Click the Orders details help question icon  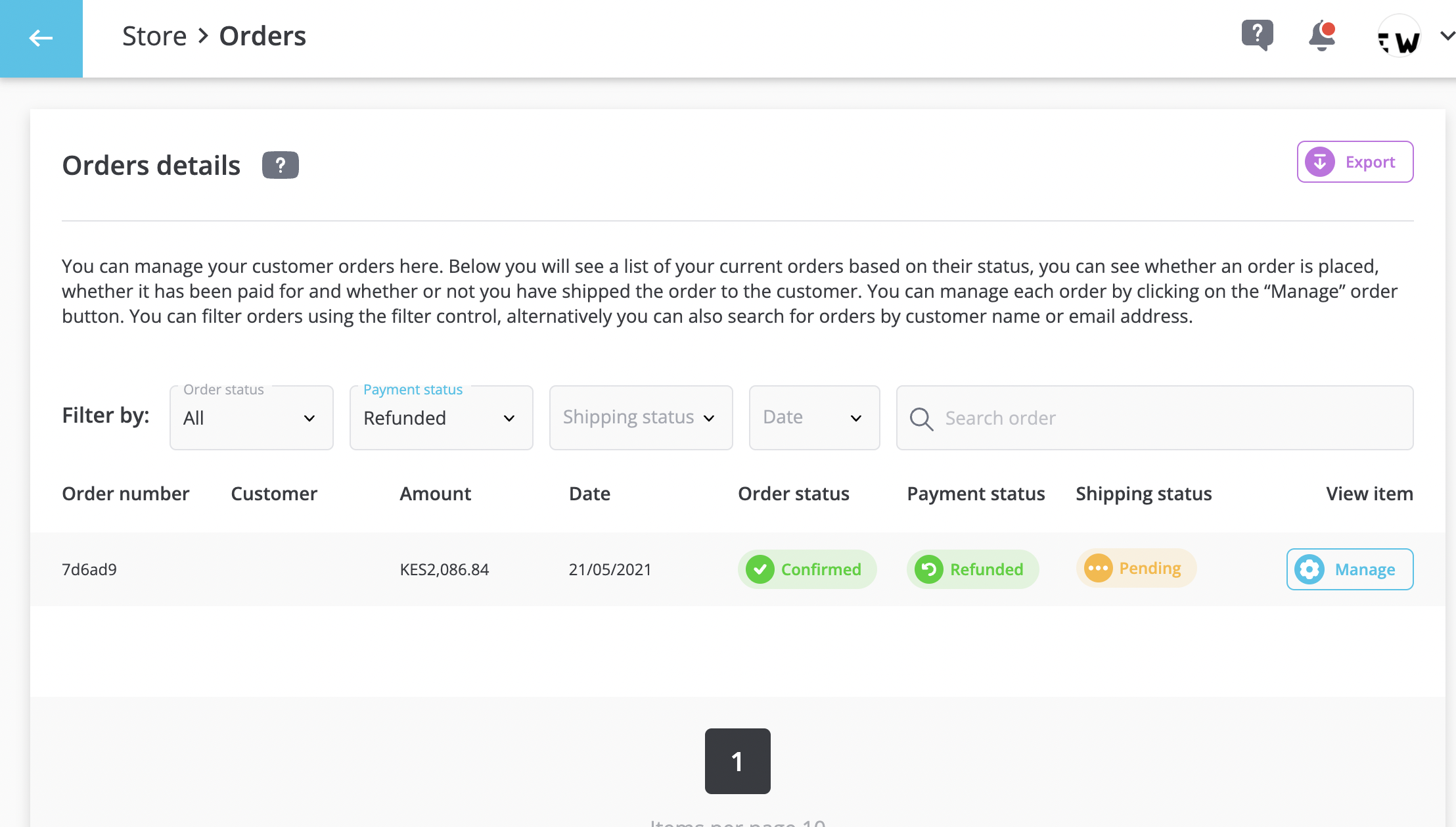click(x=280, y=165)
